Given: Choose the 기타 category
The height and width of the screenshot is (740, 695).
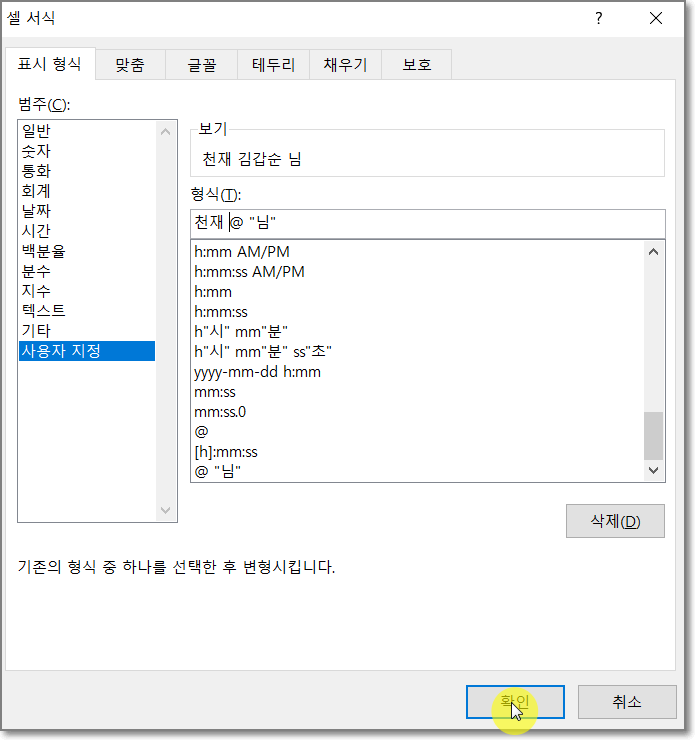Looking at the screenshot, I should pos(87,331).
